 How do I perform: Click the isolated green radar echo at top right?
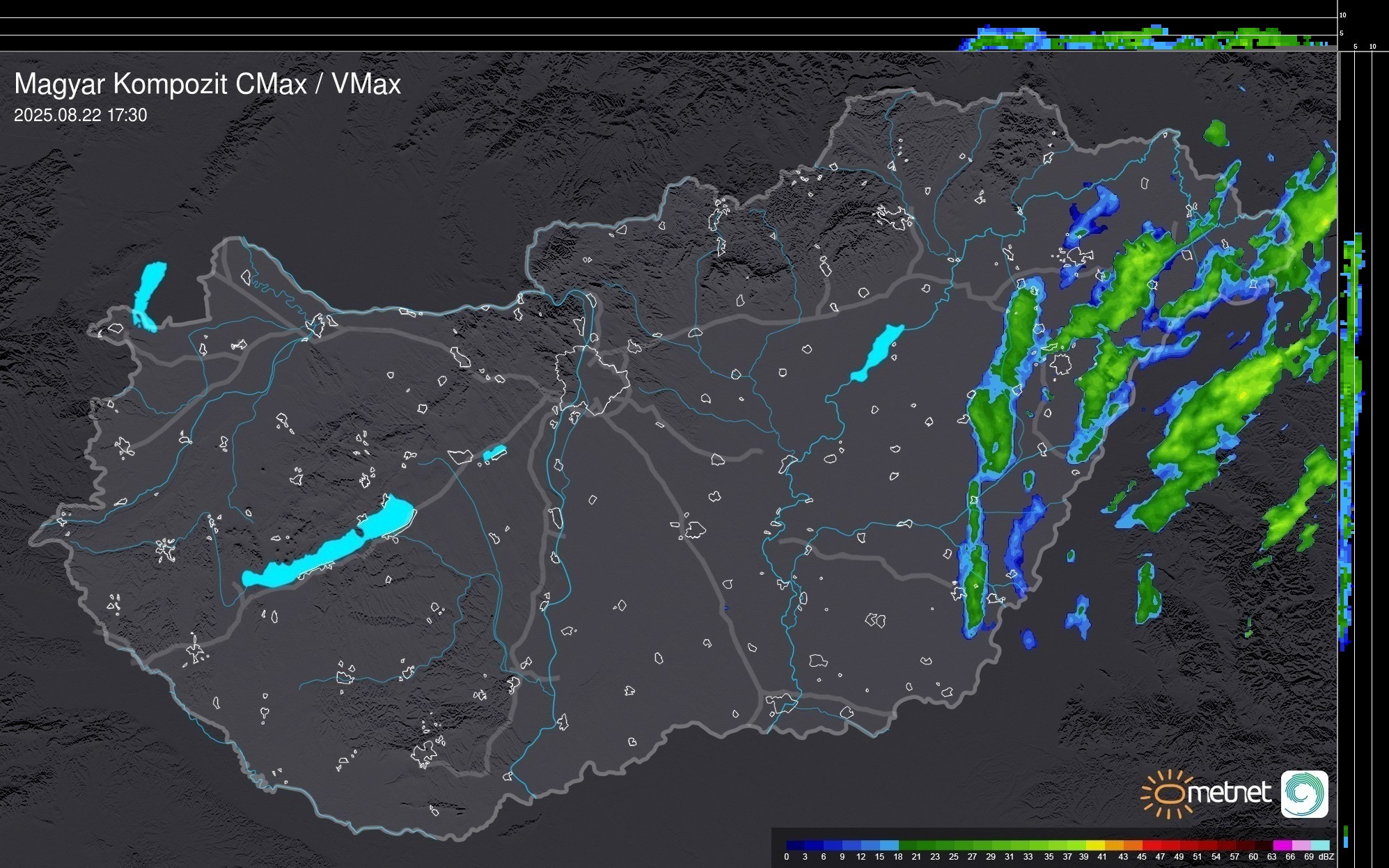[x=1216, y=133]
